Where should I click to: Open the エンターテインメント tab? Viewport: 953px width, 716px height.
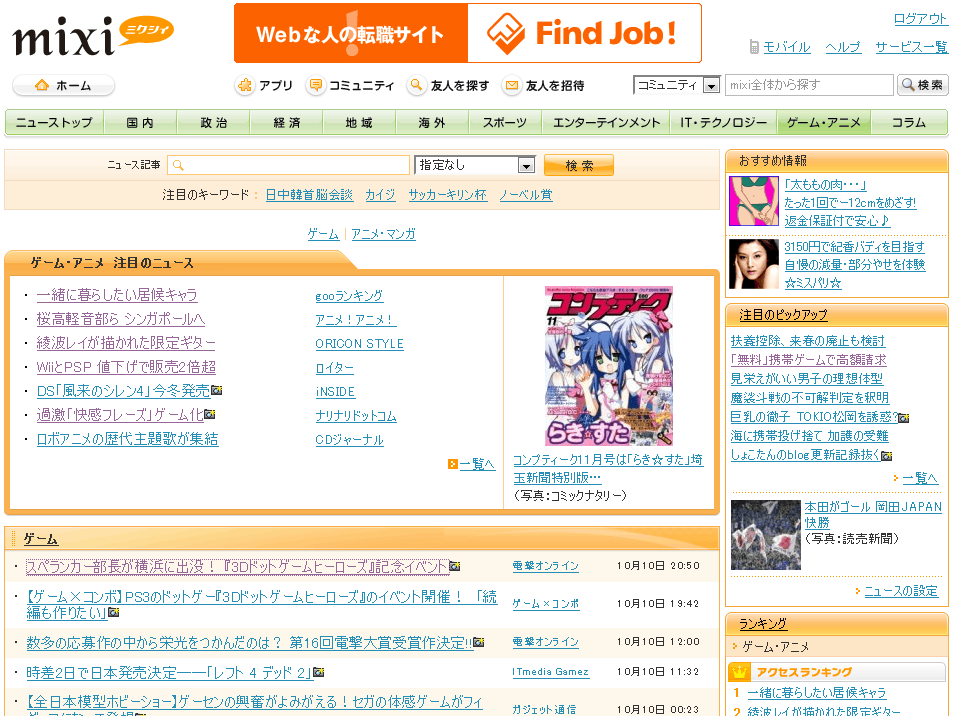tap(606, 122)
